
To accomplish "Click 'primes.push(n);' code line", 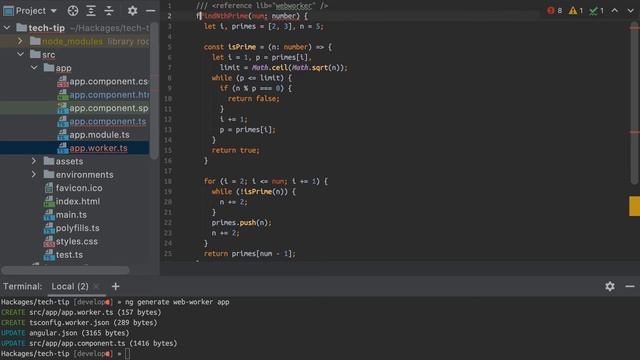I will pos(242,223).
